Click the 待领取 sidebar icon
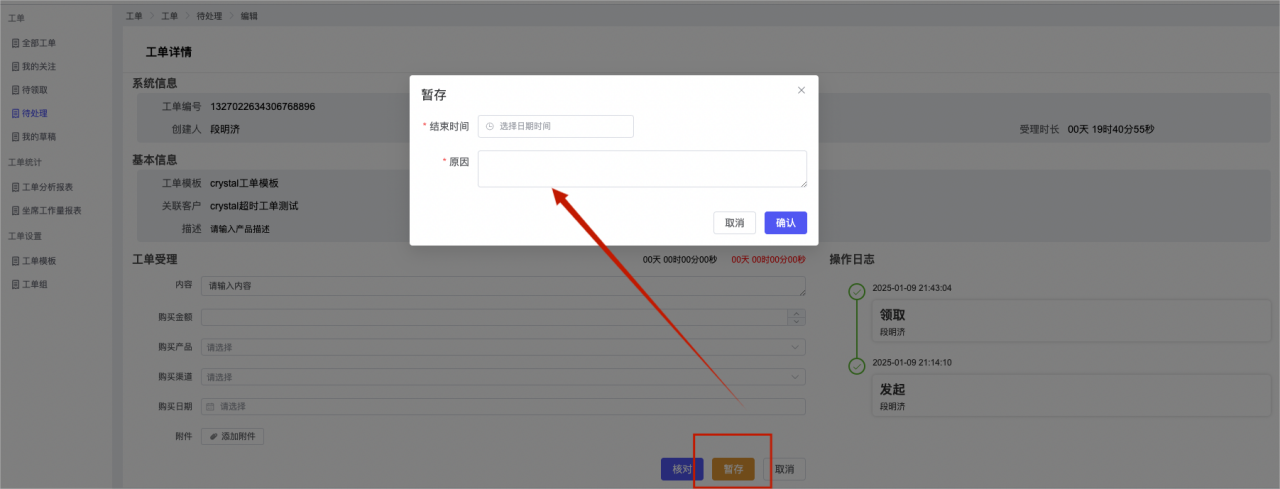 click(15, 90)
